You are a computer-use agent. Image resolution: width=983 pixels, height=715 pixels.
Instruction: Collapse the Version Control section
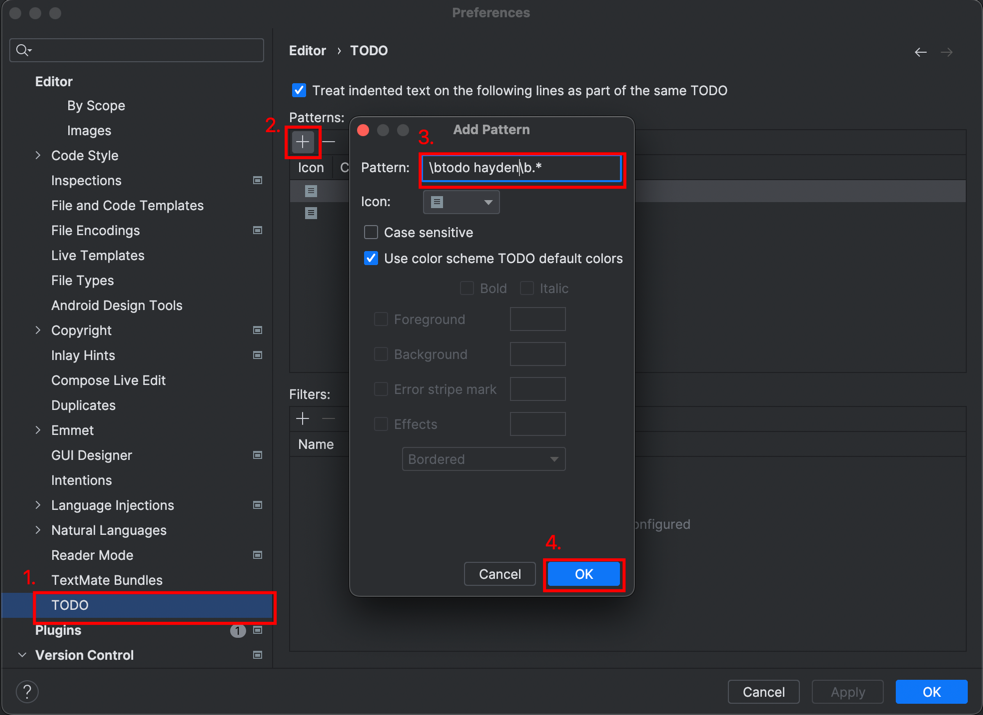(x=22, y=656)
